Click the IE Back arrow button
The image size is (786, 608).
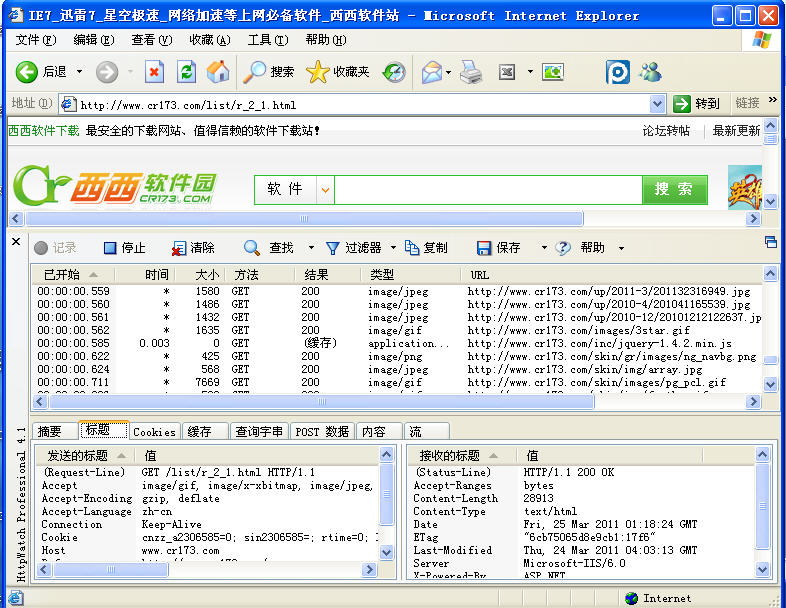click(x=28, y=72)
